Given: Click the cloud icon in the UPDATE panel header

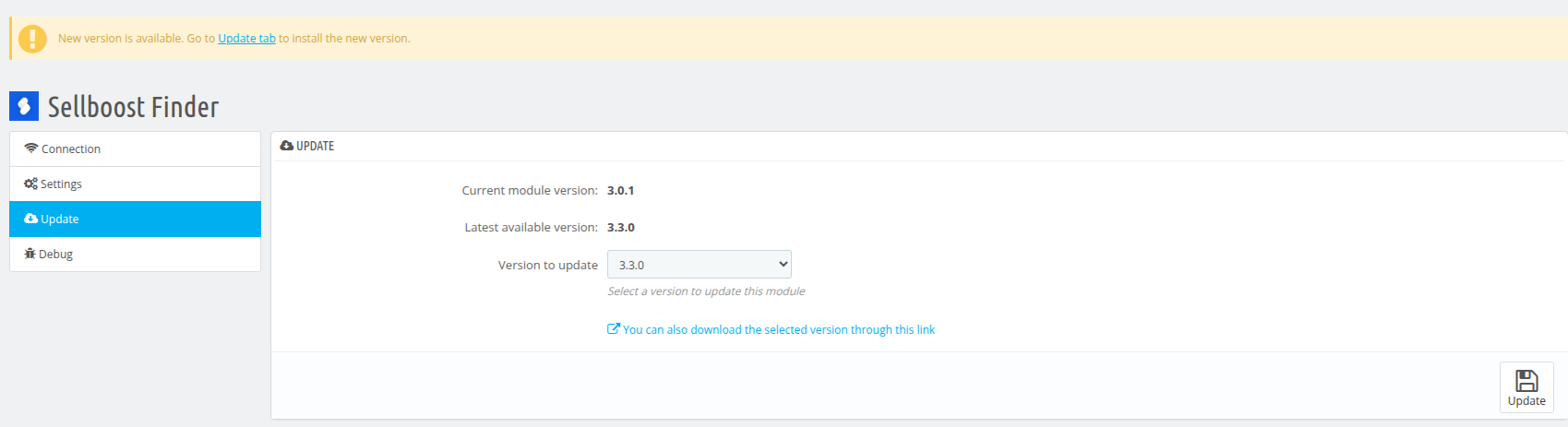Looking at the screenshot, I should tap(287, 146).
